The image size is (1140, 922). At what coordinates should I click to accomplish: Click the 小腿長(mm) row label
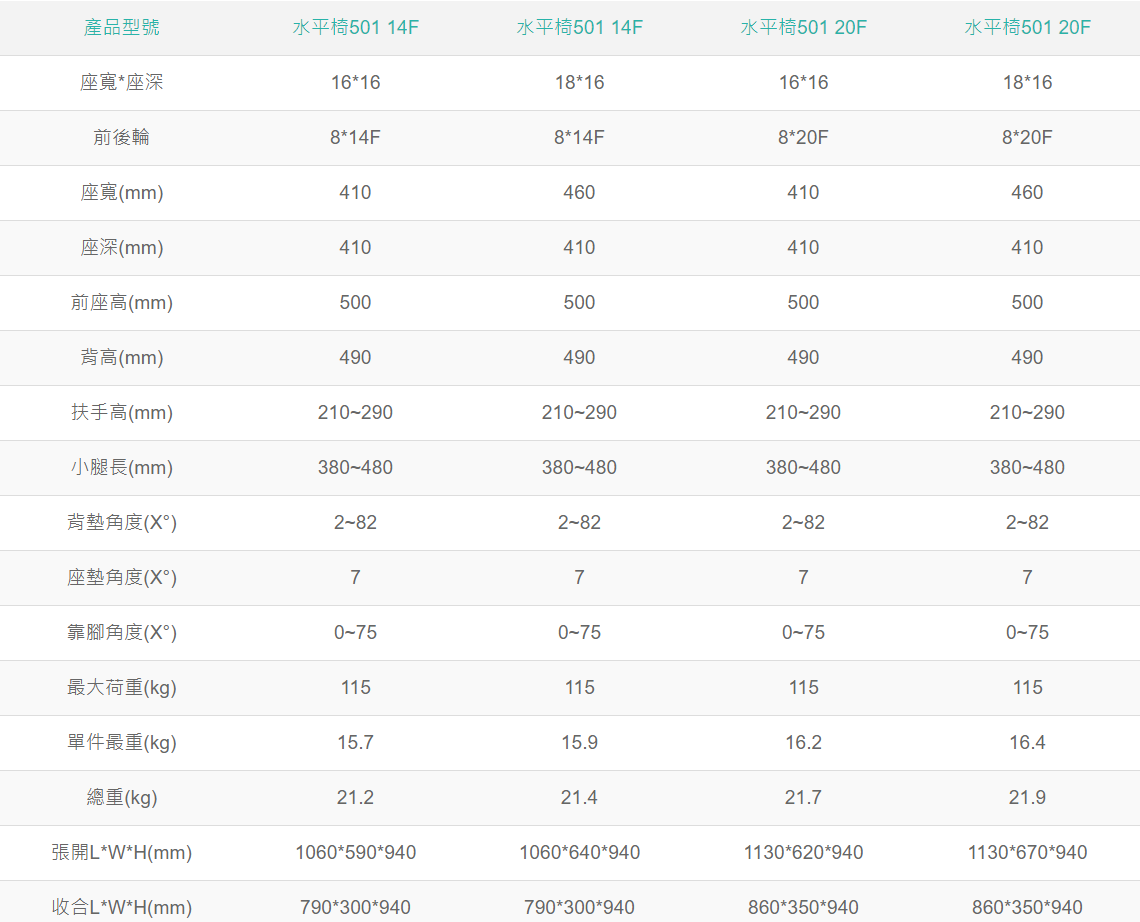tap(121, 467)
